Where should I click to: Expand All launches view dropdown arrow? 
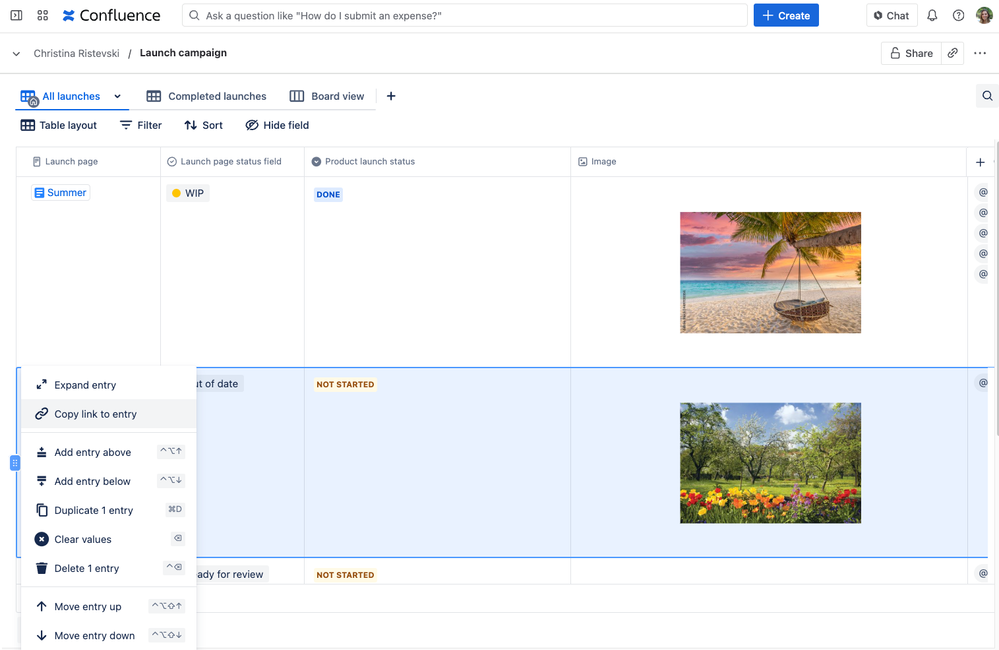pyautogui.click(x=117, y=96)
